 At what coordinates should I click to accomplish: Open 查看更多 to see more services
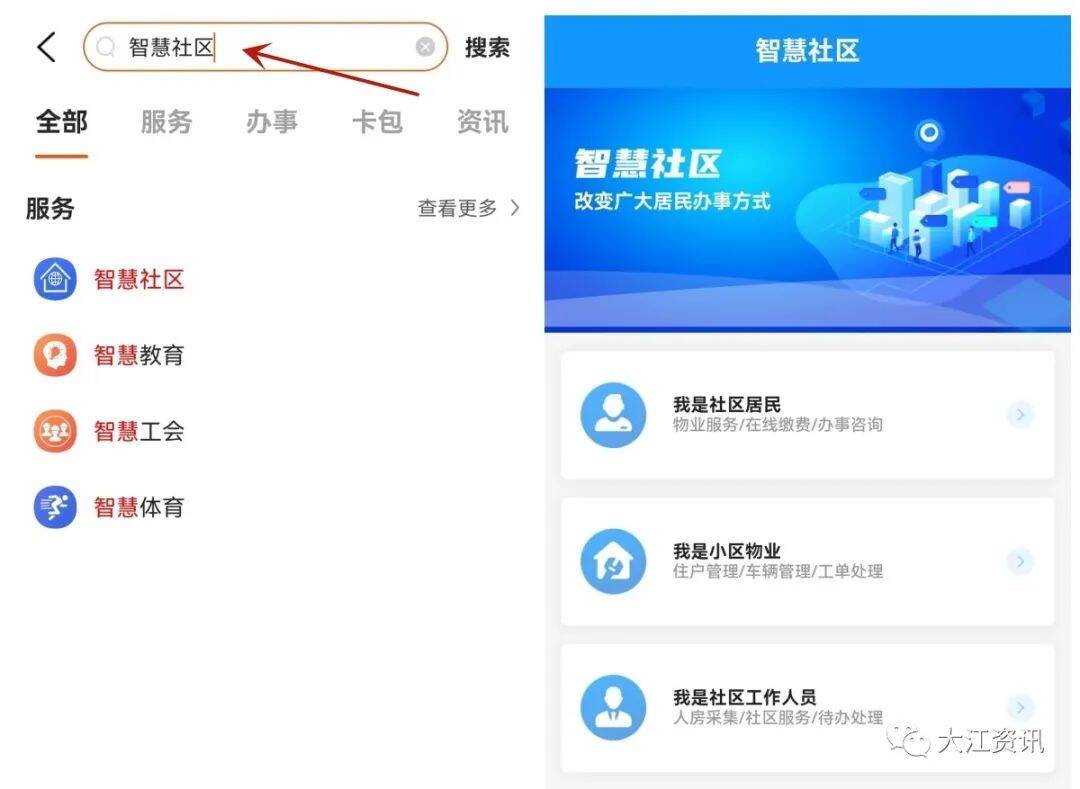468,208
